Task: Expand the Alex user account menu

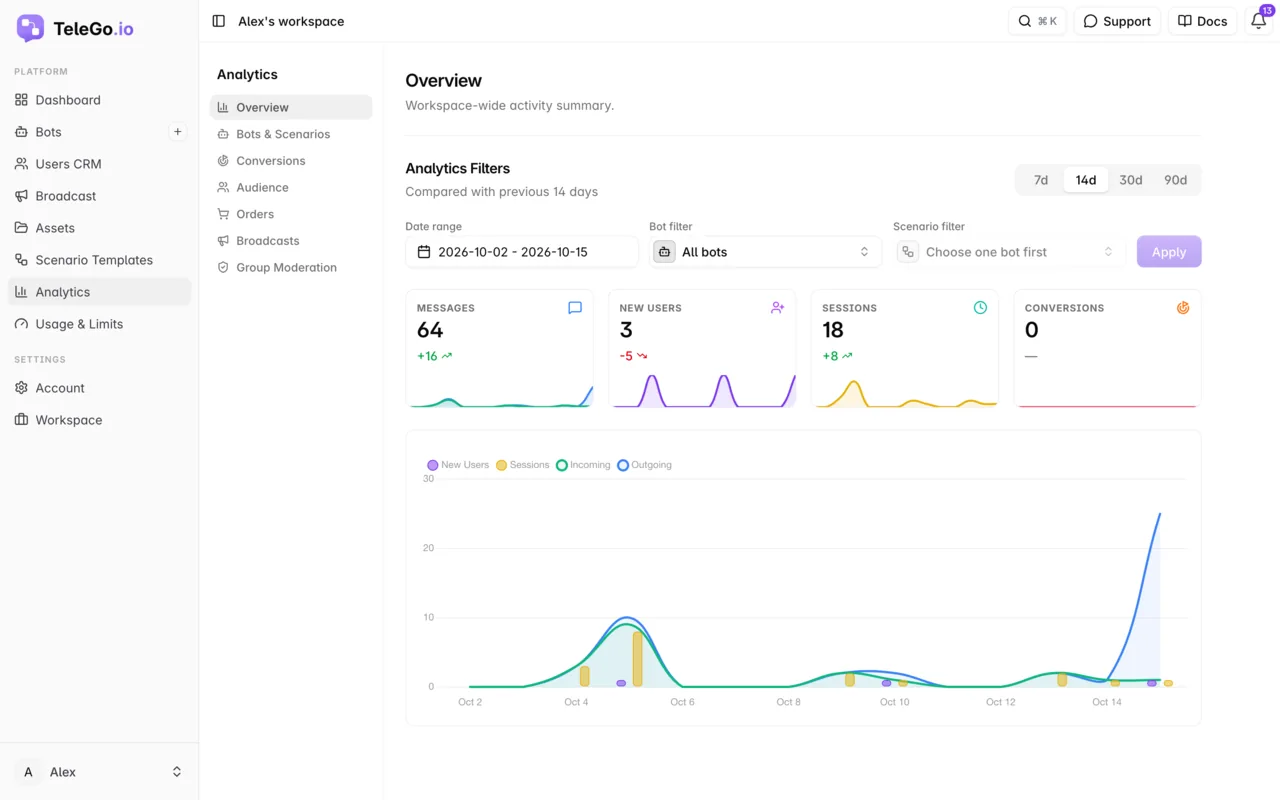Action: (x=100, y=772)
